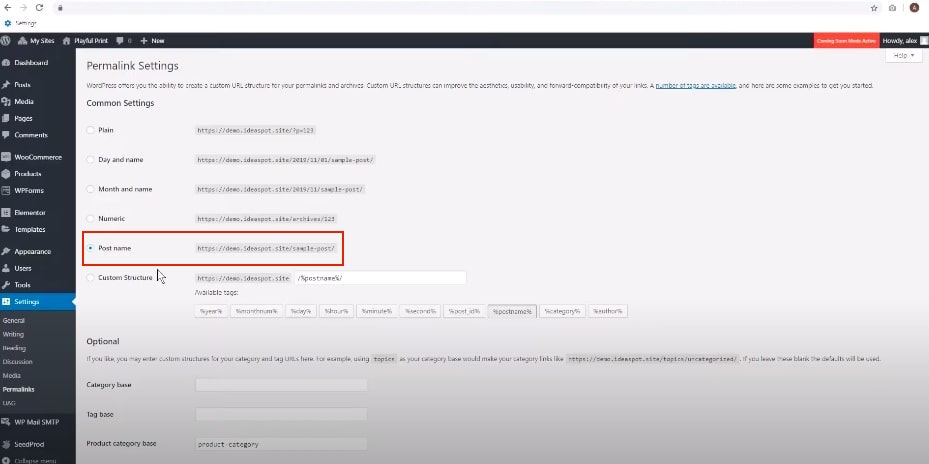This screenshot has width=929, height=464.
Task: Click the comments bubble icon in admin bar
Action: 120,41
